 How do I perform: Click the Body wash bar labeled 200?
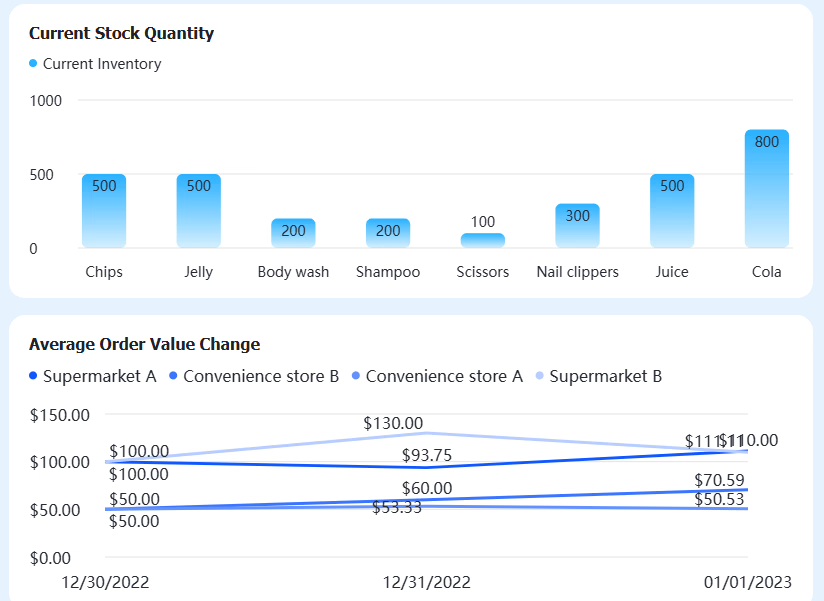tap(293, 233)
